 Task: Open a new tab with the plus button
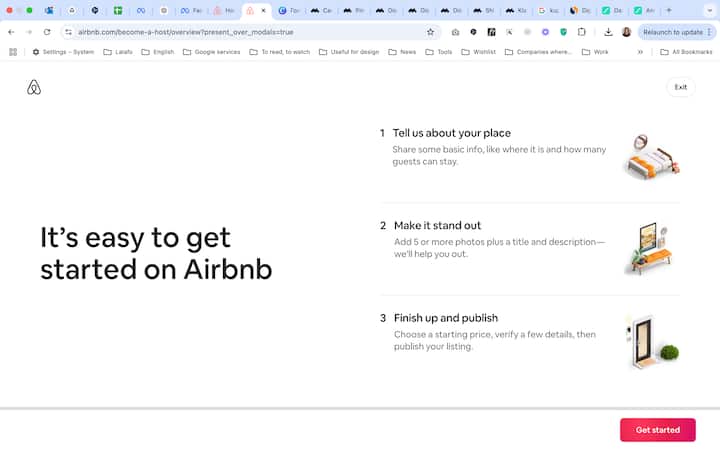tap(669, 10)
